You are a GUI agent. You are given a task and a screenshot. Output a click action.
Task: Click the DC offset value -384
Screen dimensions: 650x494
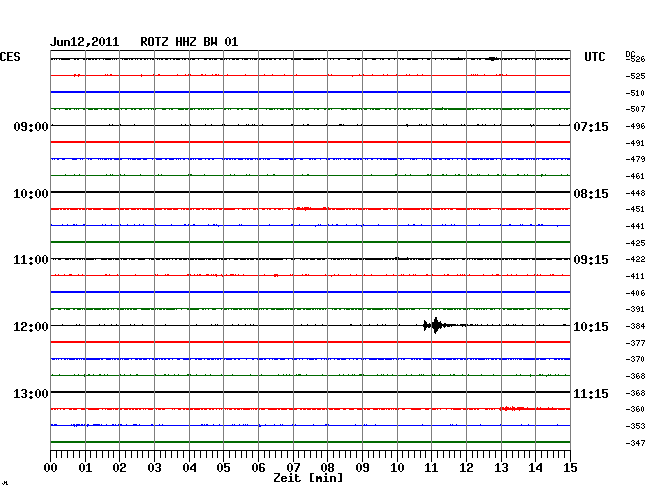point(635,326)
